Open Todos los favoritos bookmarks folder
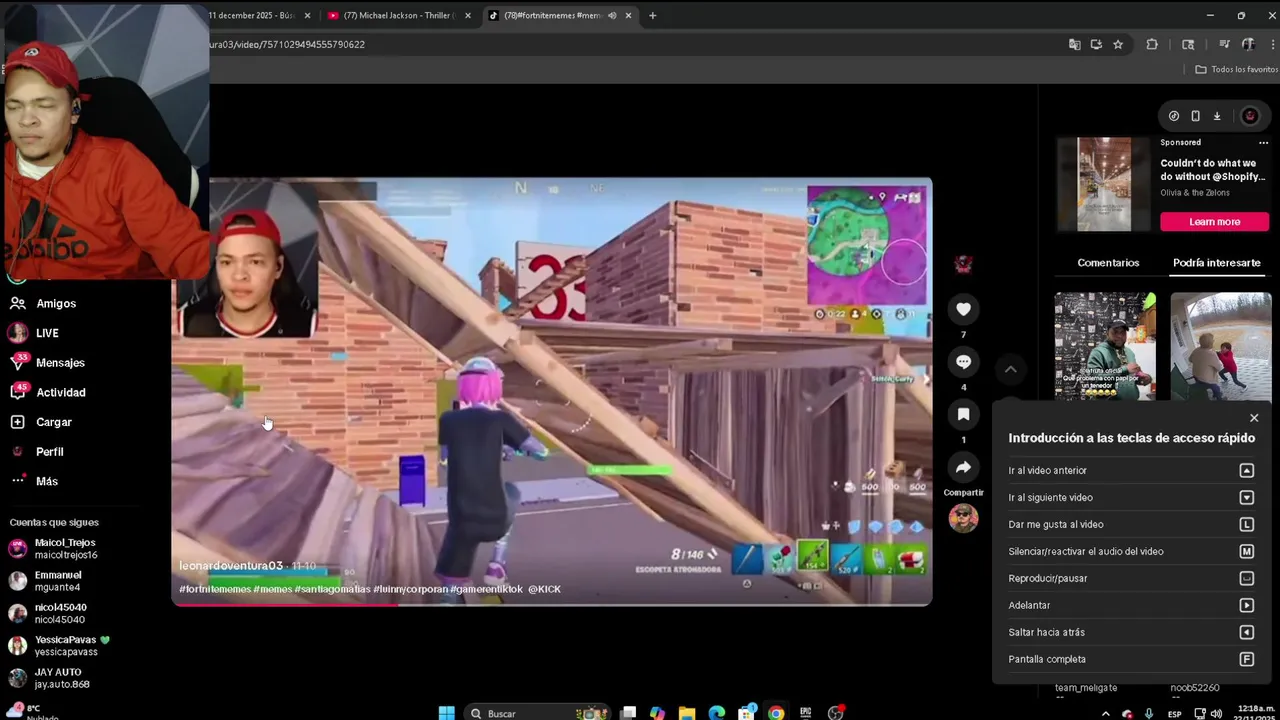 click(x=1237, y=69)
